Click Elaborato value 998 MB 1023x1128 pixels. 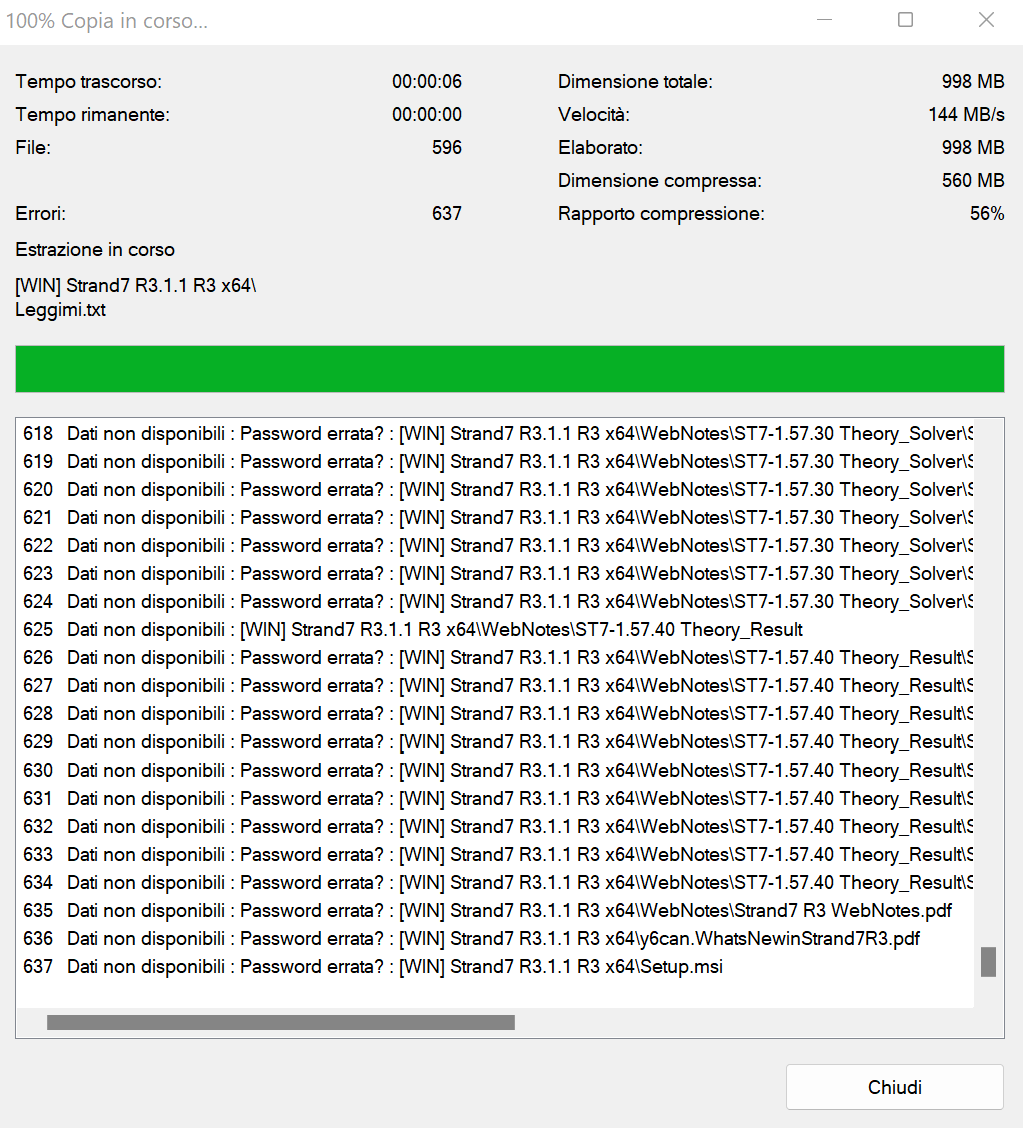click(x=973, y=147)
